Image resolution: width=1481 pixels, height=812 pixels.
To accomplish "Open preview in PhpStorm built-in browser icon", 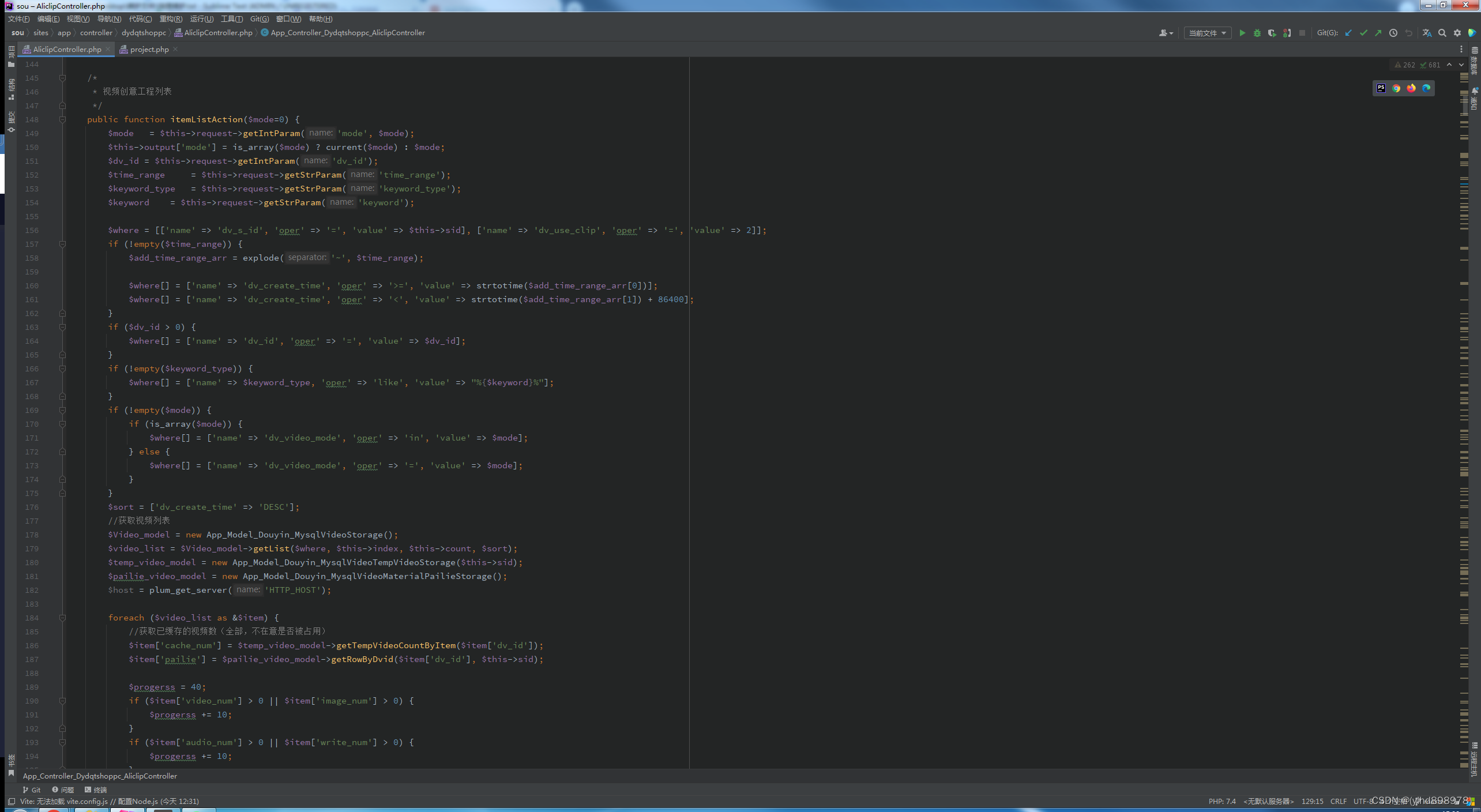I will [1381, 88].
